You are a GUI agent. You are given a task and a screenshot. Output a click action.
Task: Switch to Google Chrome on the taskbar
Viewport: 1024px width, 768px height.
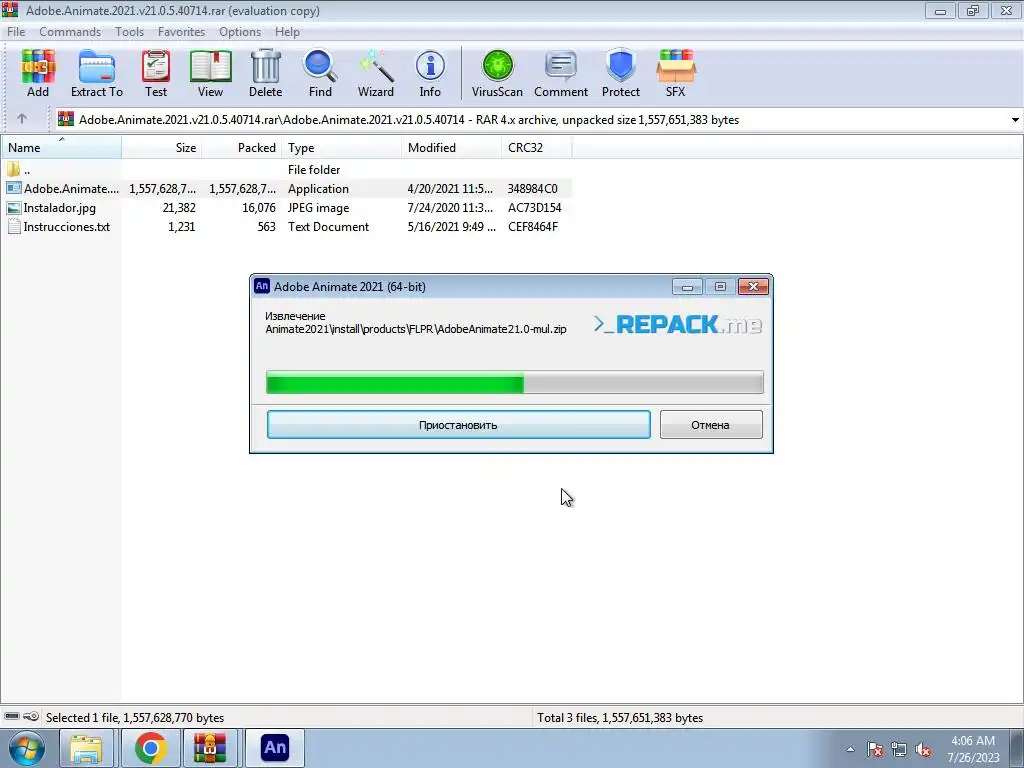click(151, 748)
